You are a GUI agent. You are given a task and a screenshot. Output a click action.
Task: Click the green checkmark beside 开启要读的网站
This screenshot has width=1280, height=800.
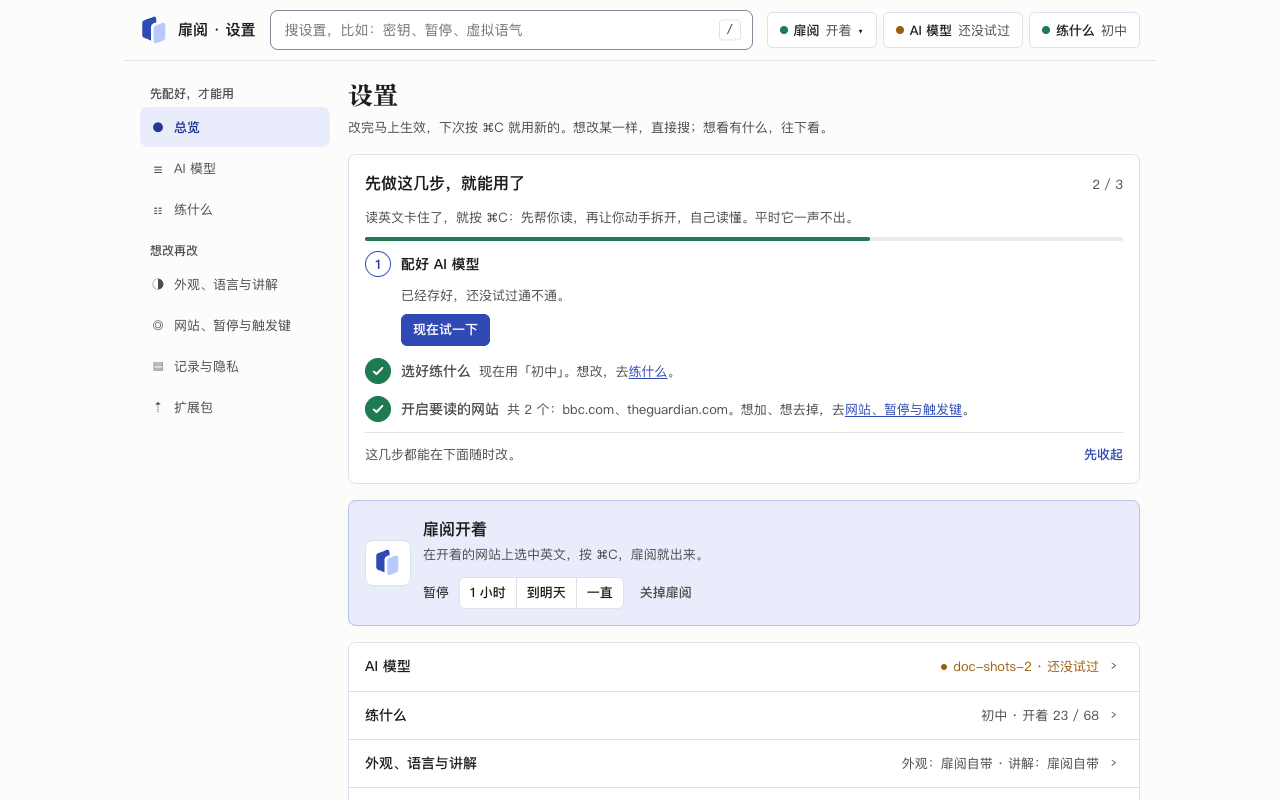point(378,409)
